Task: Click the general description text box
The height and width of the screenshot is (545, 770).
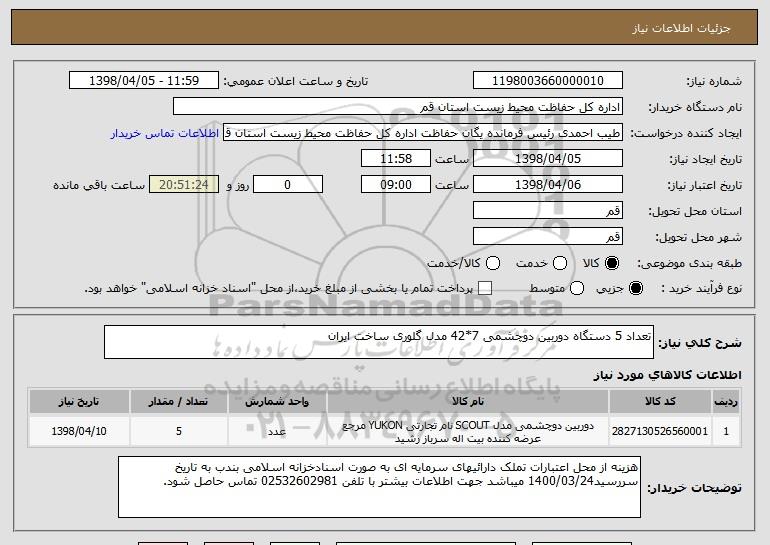Action: (379, 342)
